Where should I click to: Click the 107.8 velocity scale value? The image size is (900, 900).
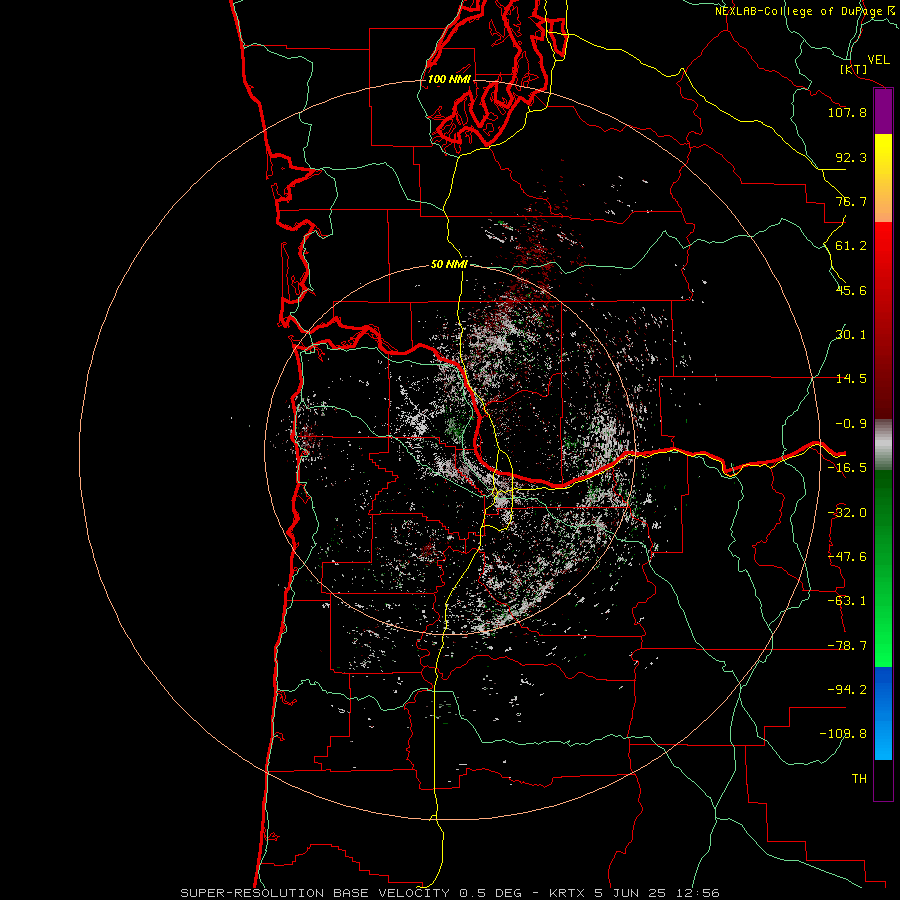point(847,112)
